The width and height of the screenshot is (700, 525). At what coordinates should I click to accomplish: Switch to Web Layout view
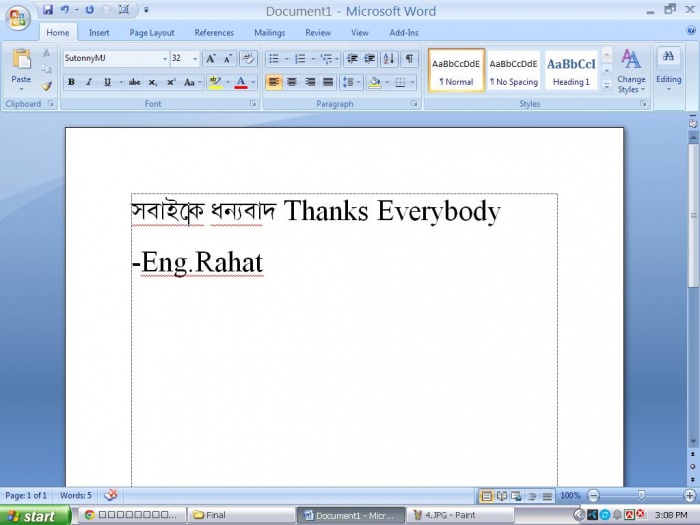[x=517, y=496]
